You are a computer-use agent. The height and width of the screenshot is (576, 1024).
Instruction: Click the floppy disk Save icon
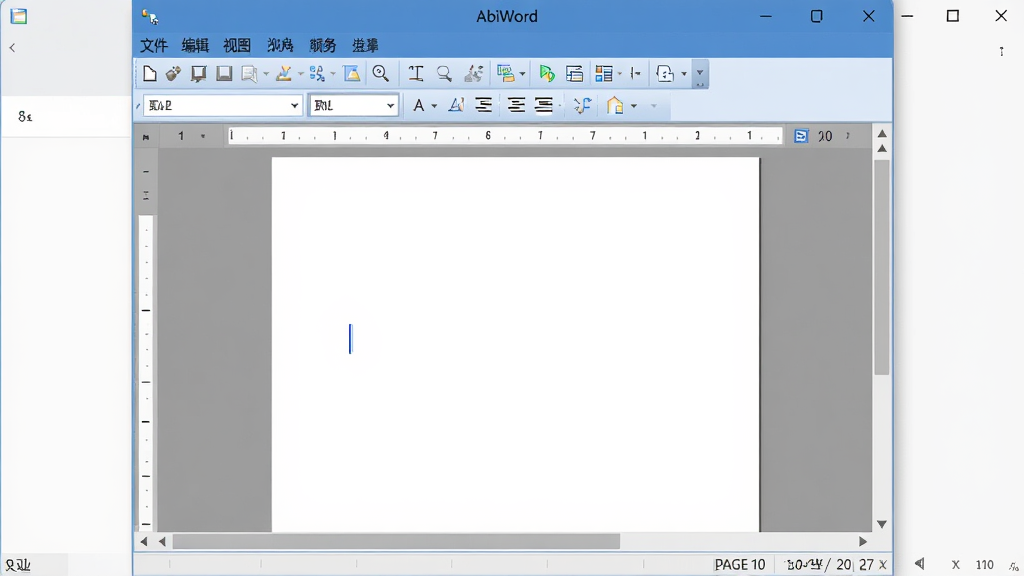point(224,74)
